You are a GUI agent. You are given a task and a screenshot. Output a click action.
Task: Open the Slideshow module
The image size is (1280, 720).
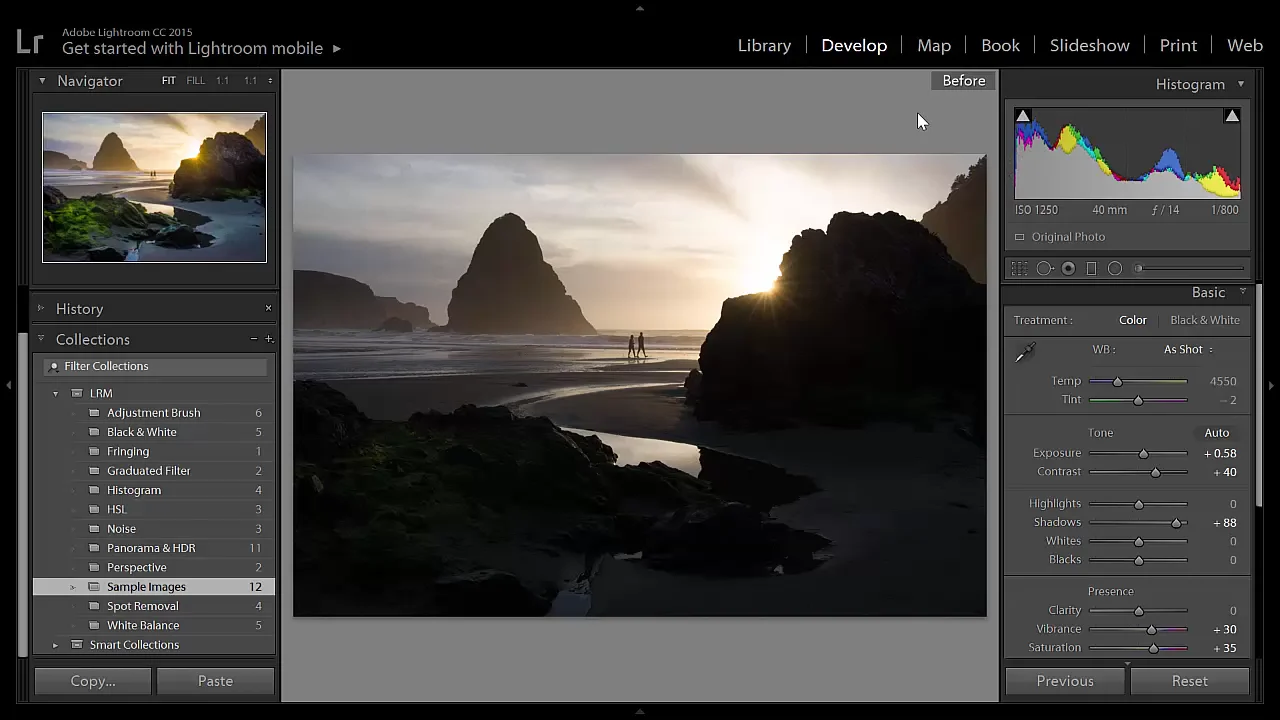pyautogui.click(x=1089, y=45)
